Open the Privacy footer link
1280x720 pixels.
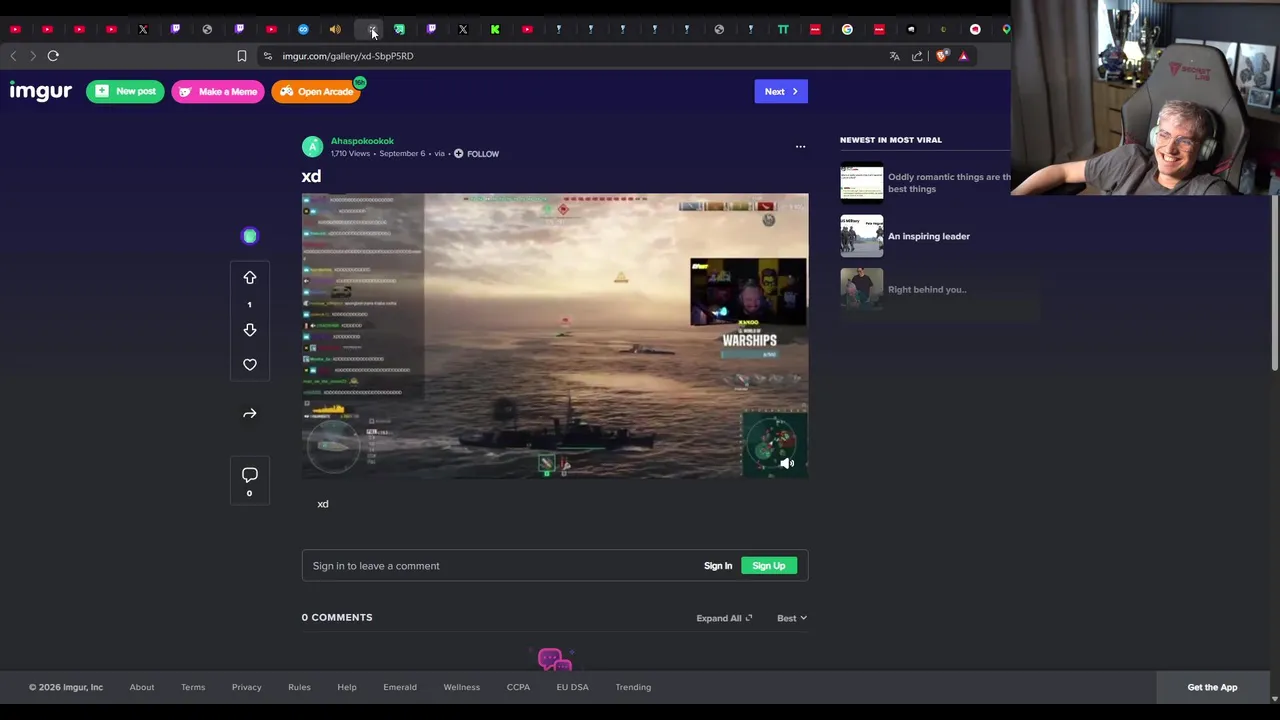(x=247, y=687)
